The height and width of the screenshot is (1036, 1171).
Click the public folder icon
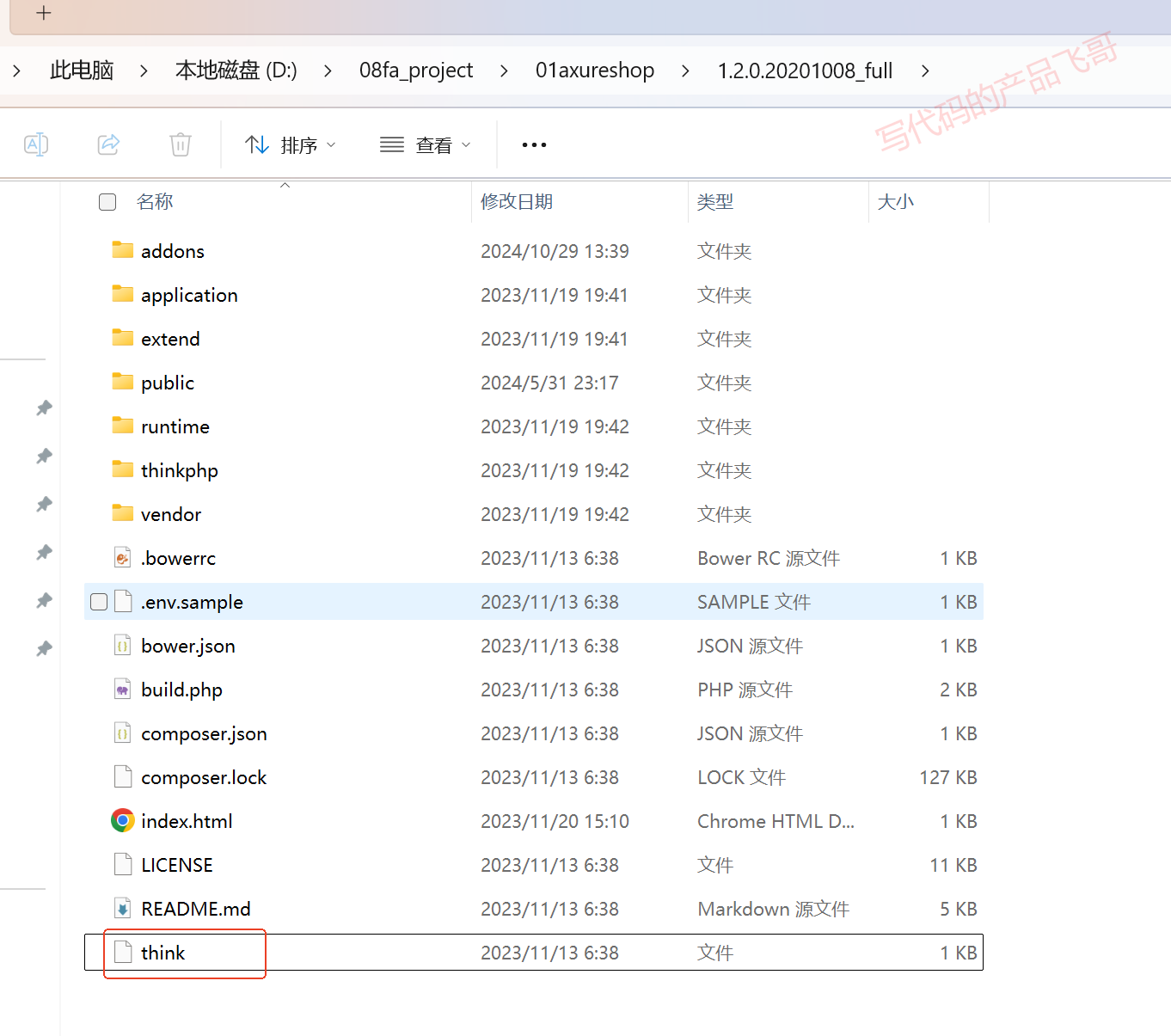(x=123, y=382)
